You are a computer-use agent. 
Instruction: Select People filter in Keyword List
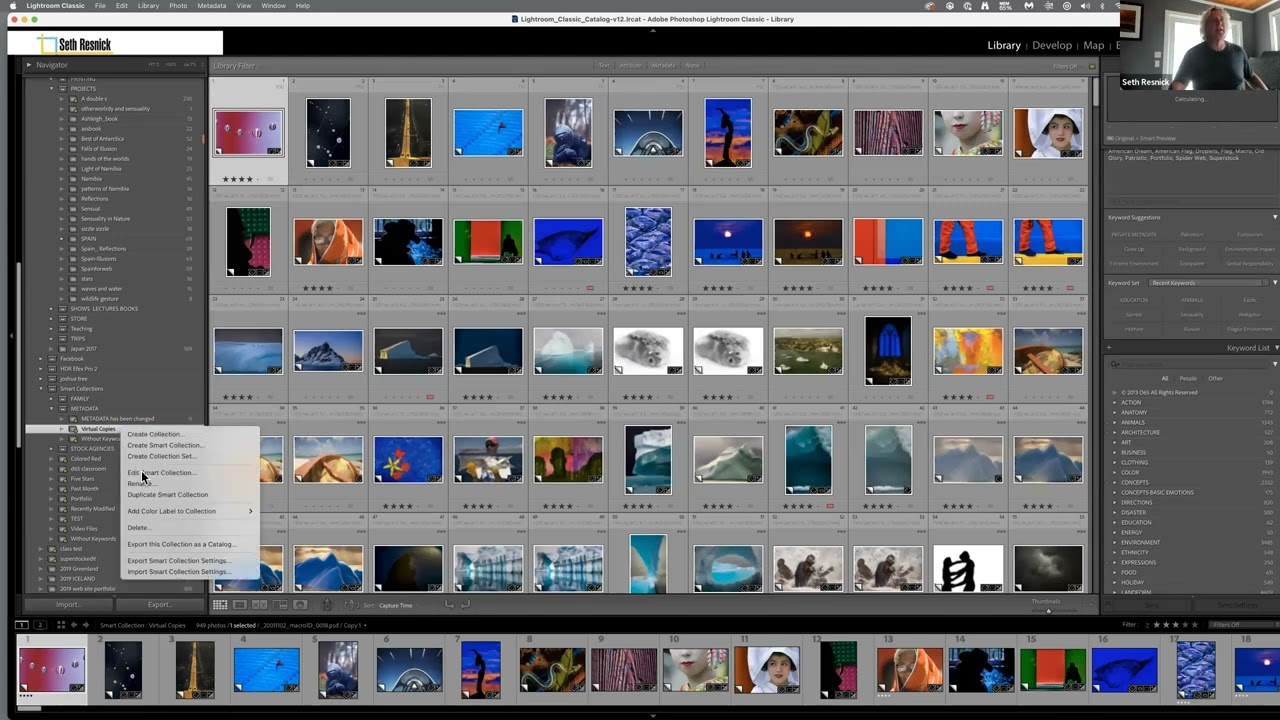tap(1188, 379)
